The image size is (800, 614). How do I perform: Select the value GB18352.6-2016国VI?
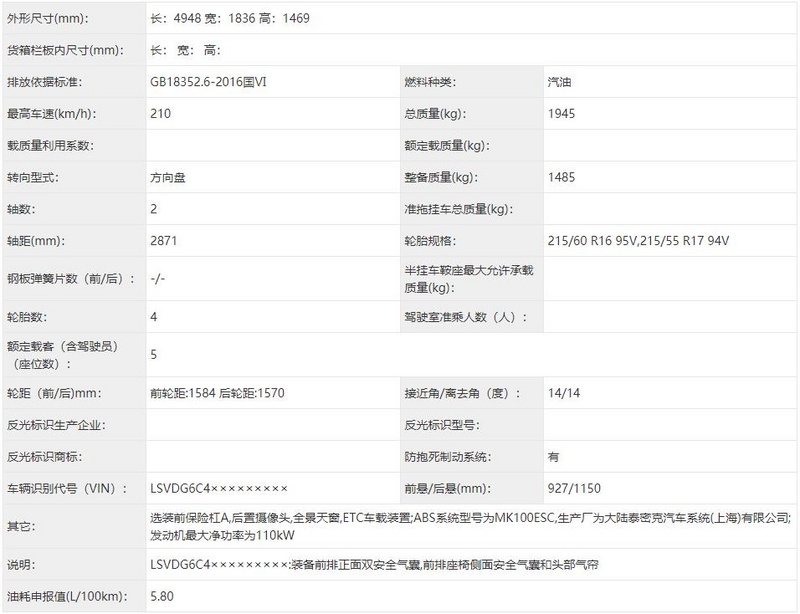[x=208, y=82]
